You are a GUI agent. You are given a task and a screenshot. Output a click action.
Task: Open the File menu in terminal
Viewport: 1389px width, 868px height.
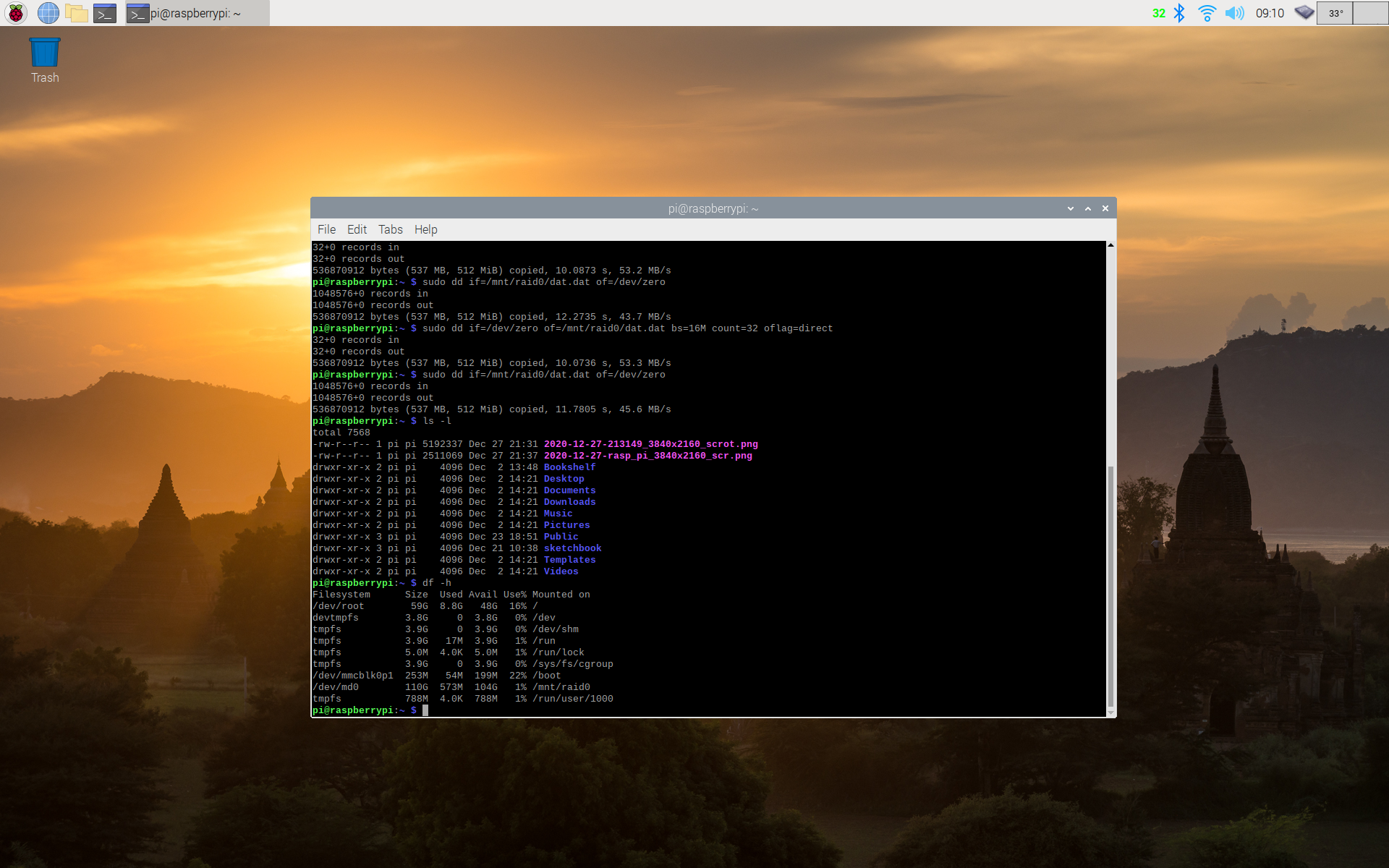[326, 229]
